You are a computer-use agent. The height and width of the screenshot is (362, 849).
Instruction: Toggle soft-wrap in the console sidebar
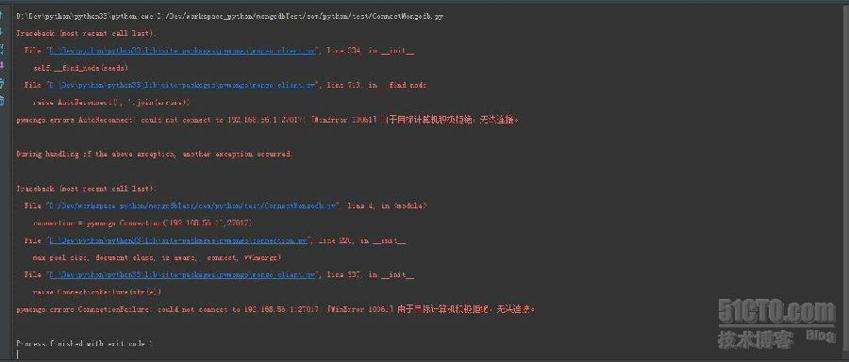[2, 50]
